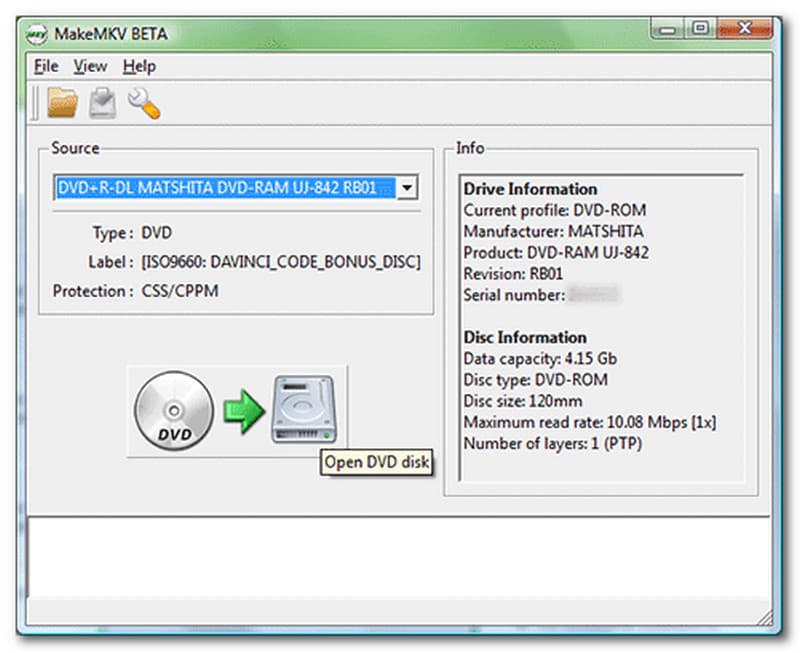Open preferences via the wrench icon

tap(143, 102)
